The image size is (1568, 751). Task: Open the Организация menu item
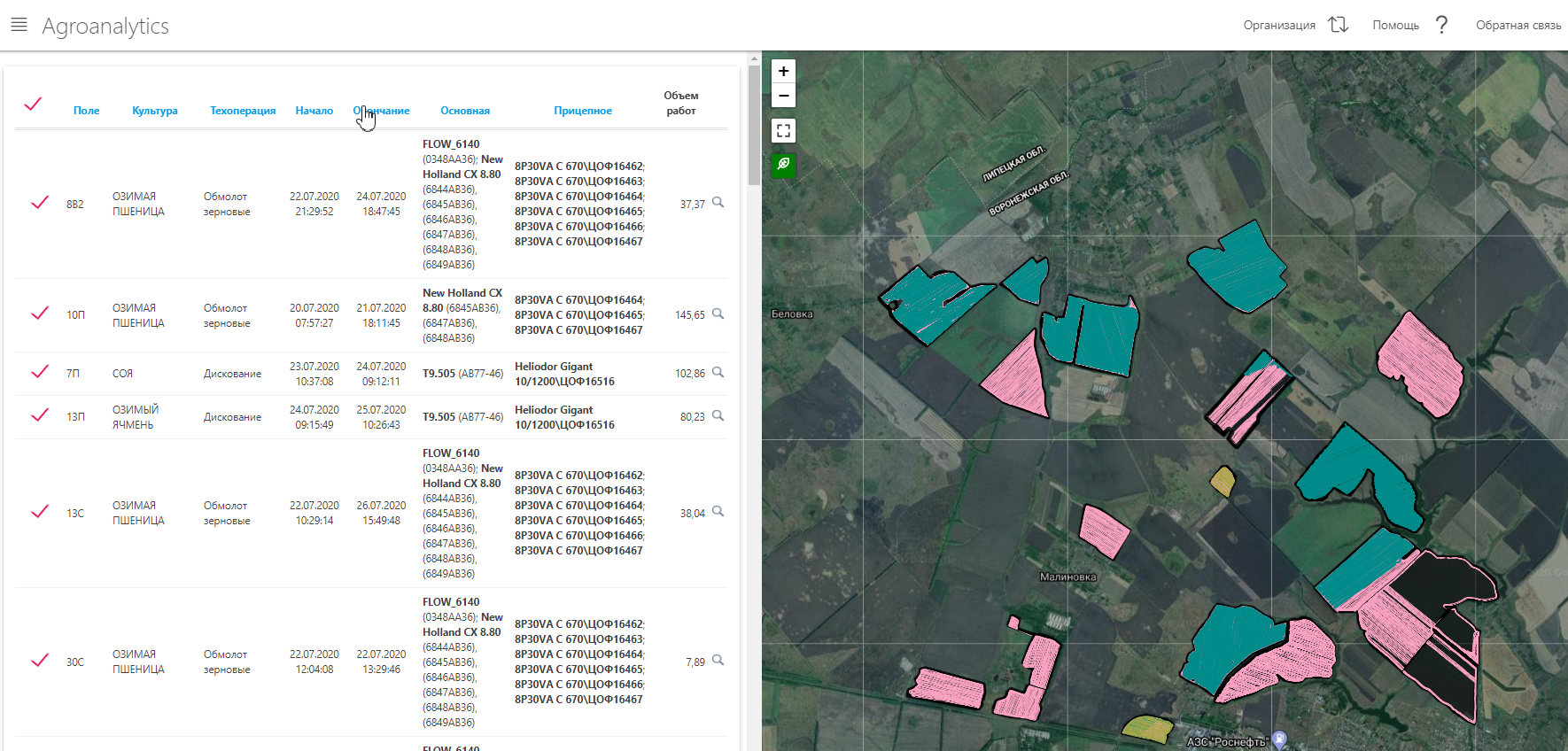(1278, 26)
